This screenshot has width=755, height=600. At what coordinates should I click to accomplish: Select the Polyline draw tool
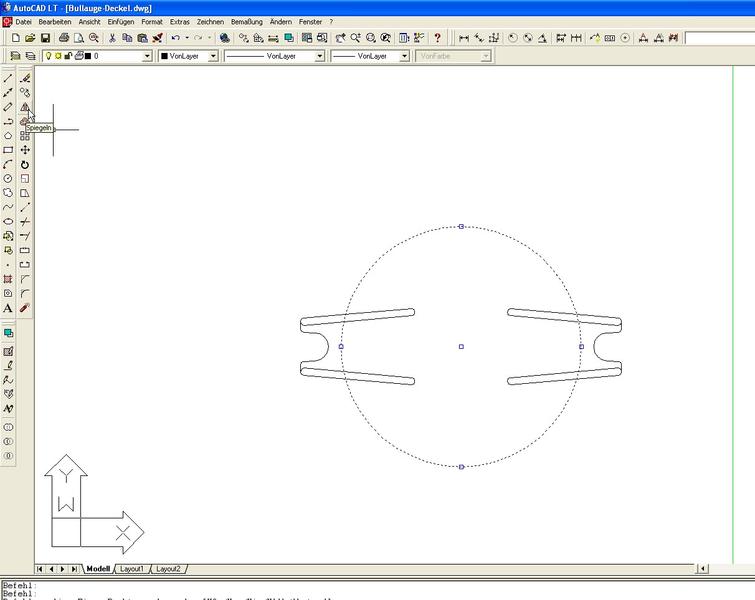coord(8,121)
